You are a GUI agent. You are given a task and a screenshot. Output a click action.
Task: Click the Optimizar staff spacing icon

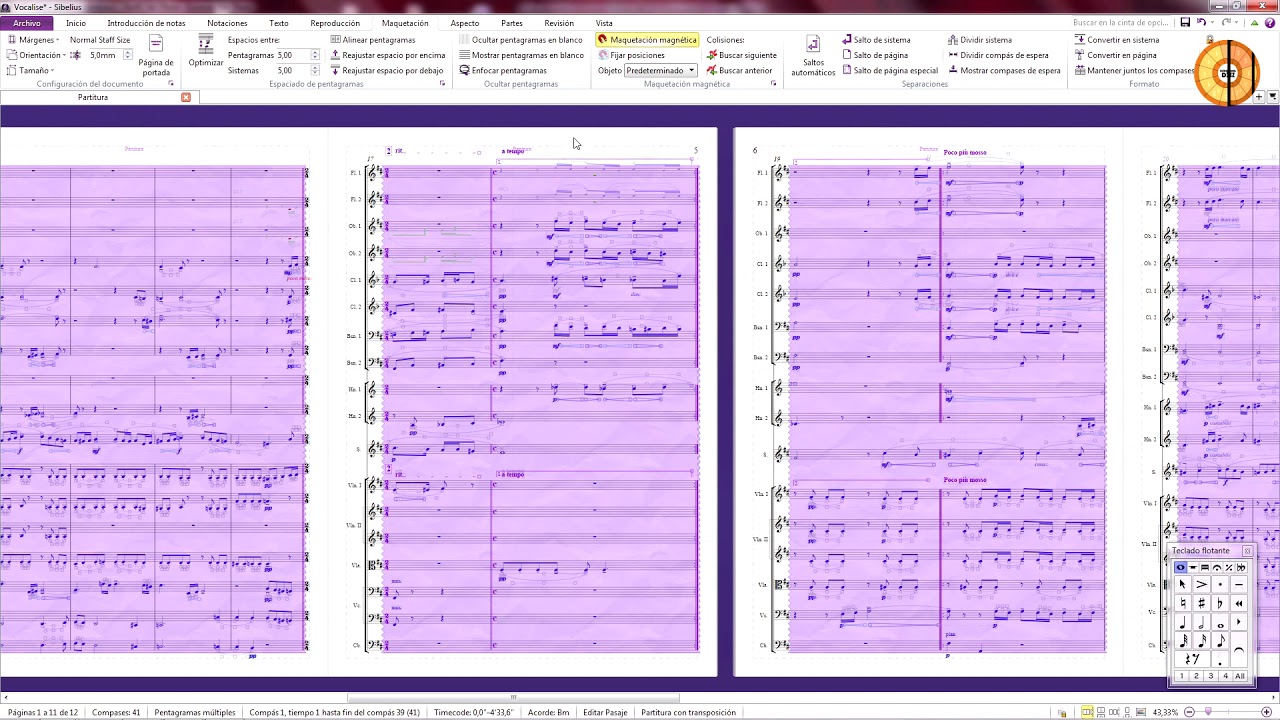click(206, 44)
